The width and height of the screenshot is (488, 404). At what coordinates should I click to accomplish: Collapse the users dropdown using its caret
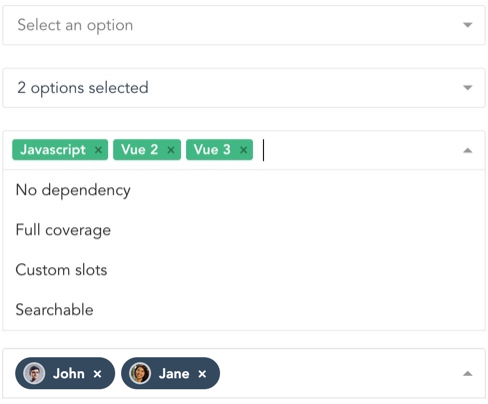pyautogui.click(x=468, y=374)
